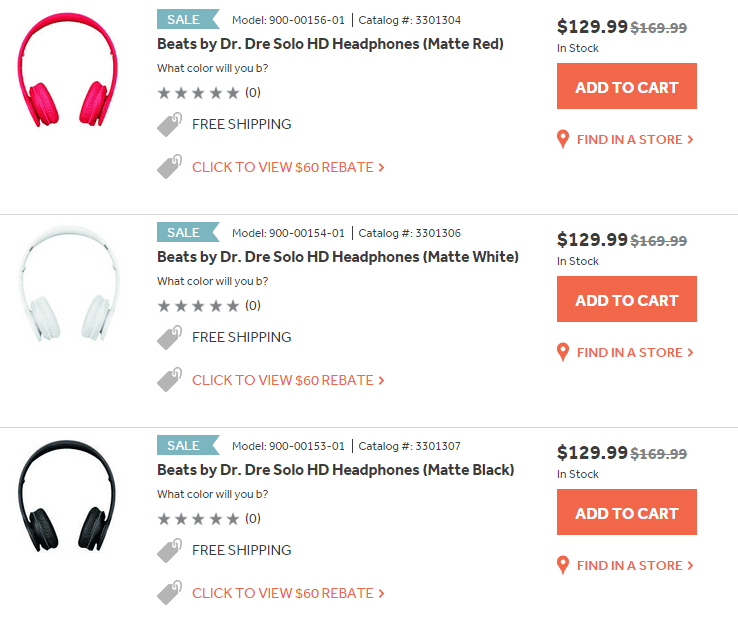
Task: Click the rebate tag icon for Matte Red
Action: tap(169, 167)
